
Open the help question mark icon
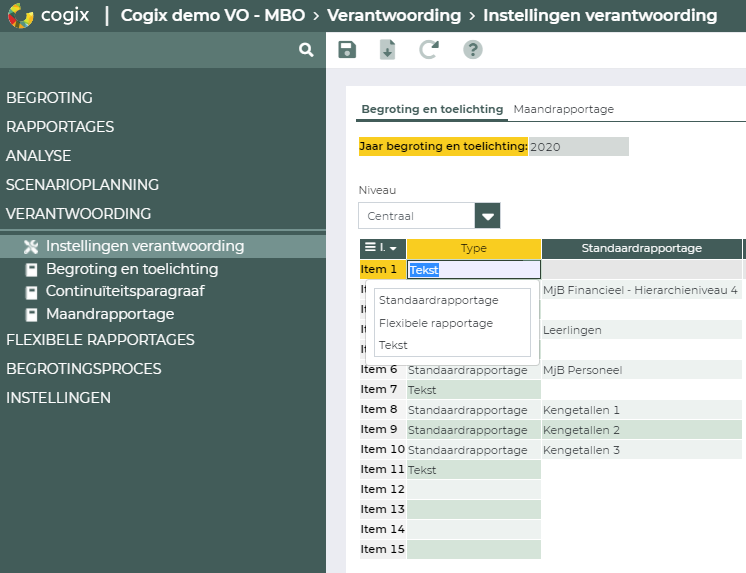tap(472, 49)
